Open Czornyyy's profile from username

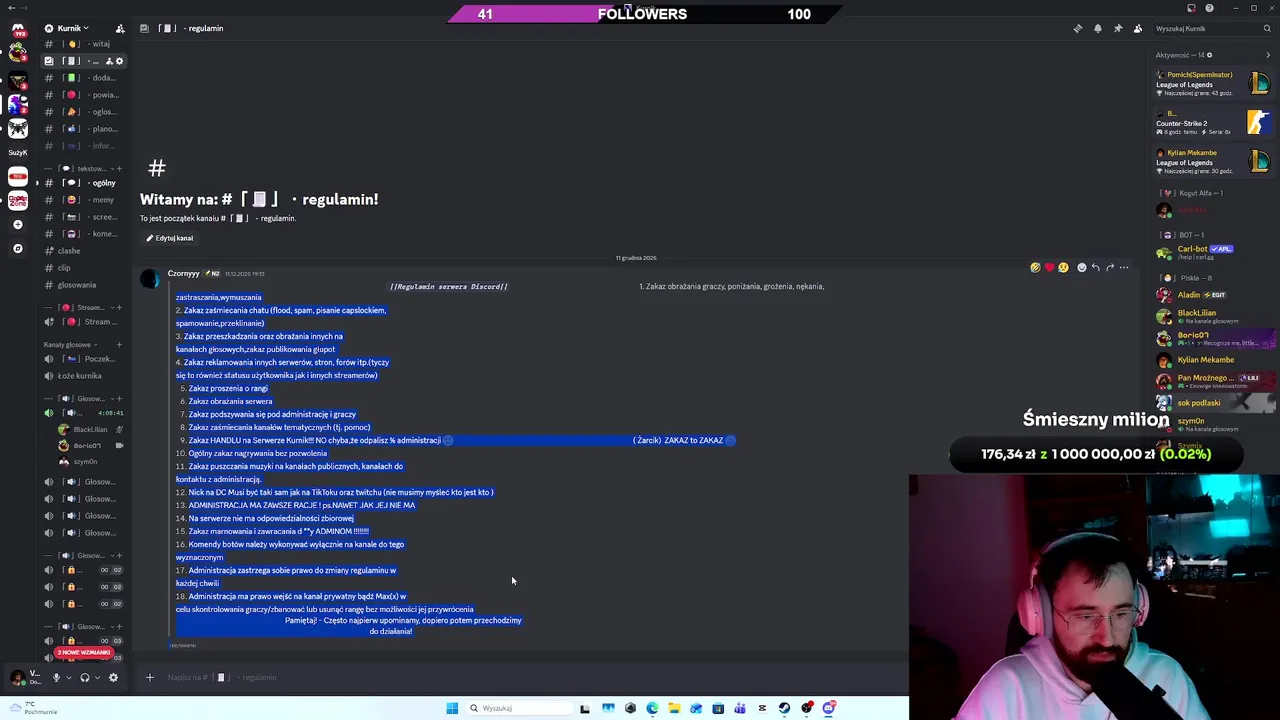pyautogui.click(x=183, y=273)
